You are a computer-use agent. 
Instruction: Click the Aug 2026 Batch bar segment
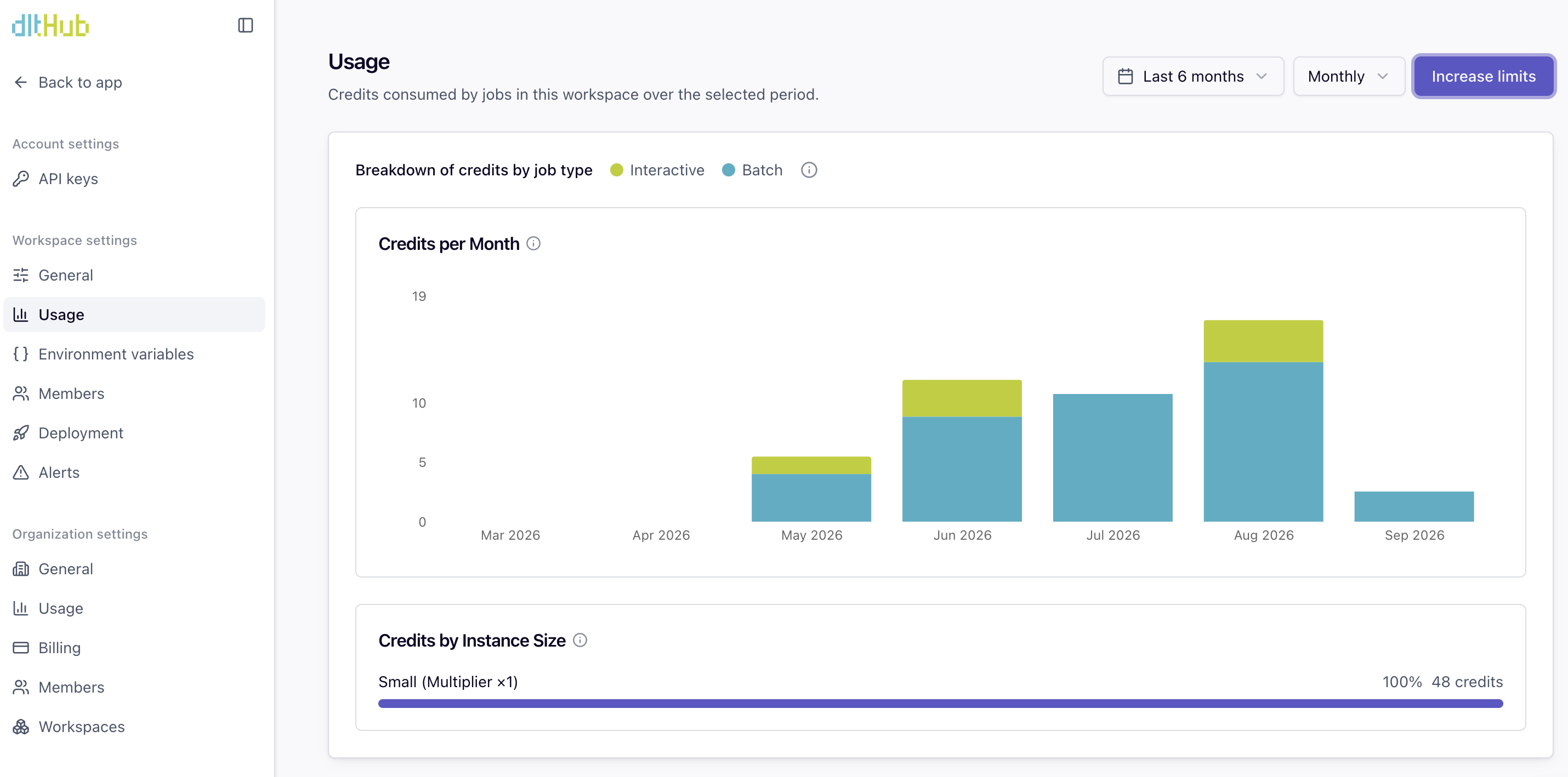pos(1263,442)
